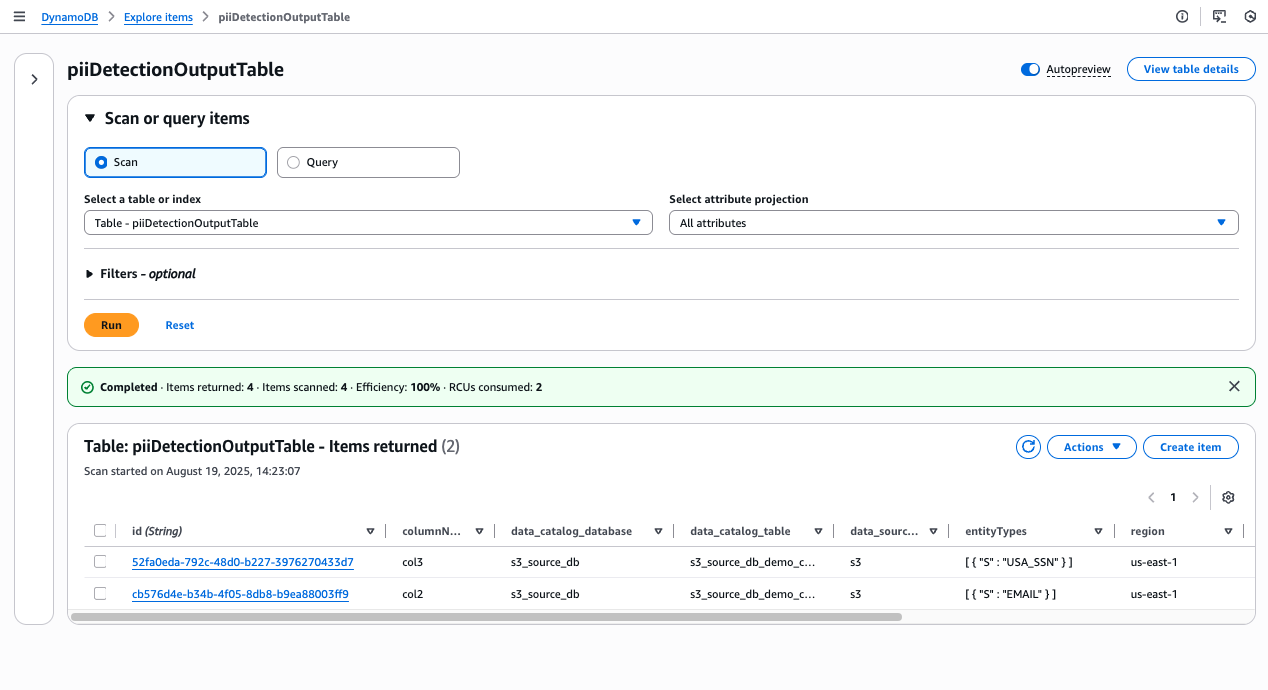Sort by entityTypes column arrow
The image size is (1268, 690).
click(x=1098, y=532)
